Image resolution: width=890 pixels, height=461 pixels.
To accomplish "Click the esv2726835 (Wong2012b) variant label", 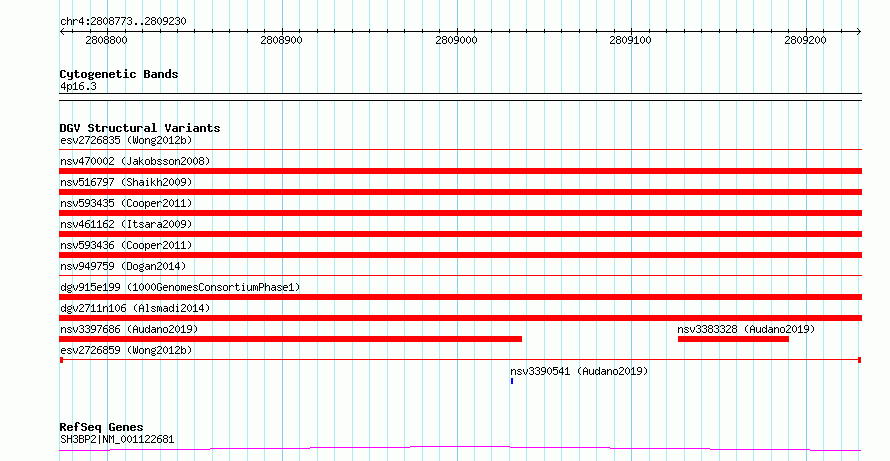I will click(126, 140).
